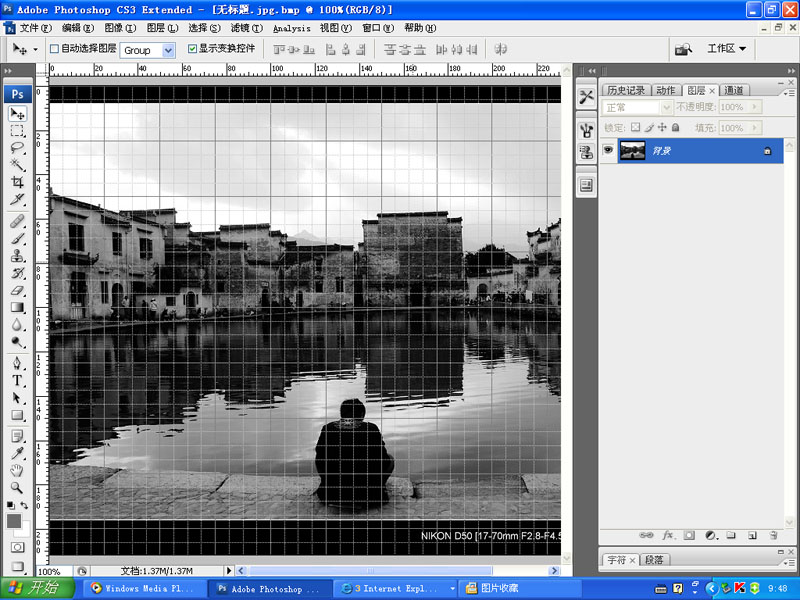Choose the Horizontal Type tool
Image resolution: width=800 pixels, height=600 pixels.
(17, 380)
